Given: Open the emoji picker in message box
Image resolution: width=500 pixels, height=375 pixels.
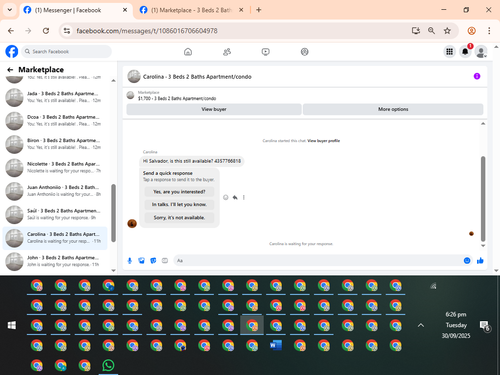Looking at the screenshot, I should pos(467,261).
